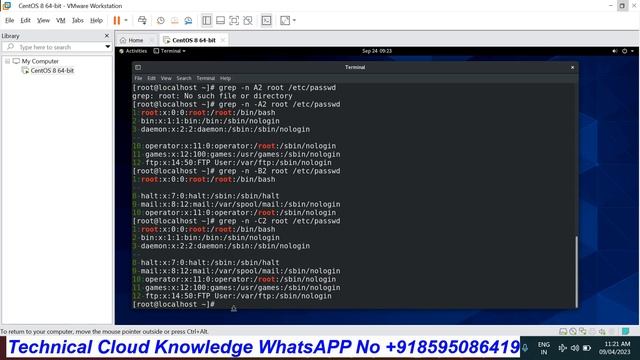Click the orange Suspend (pause) VM button

[117, 20]
